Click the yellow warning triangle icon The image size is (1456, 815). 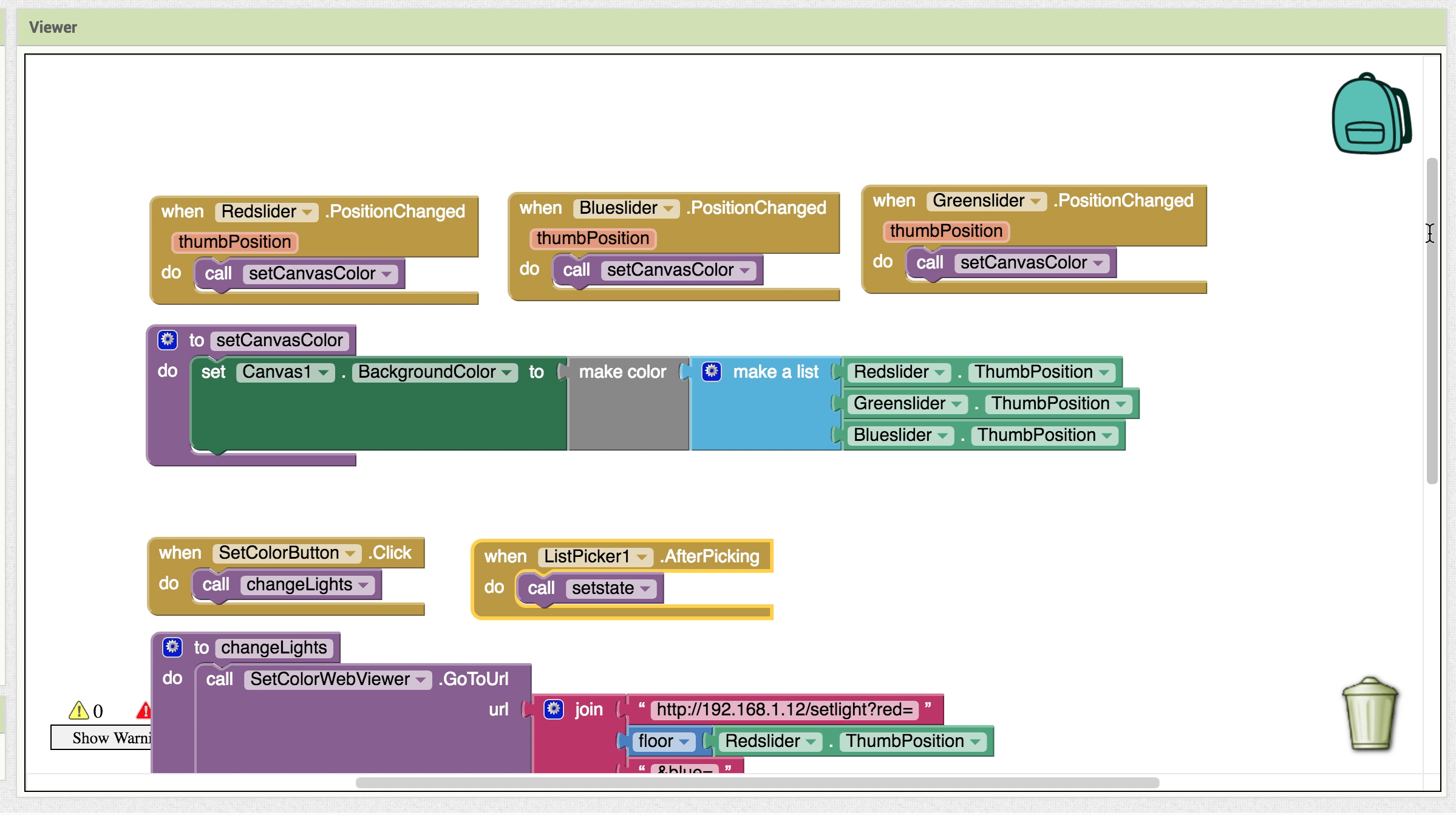tap(79, 710)
